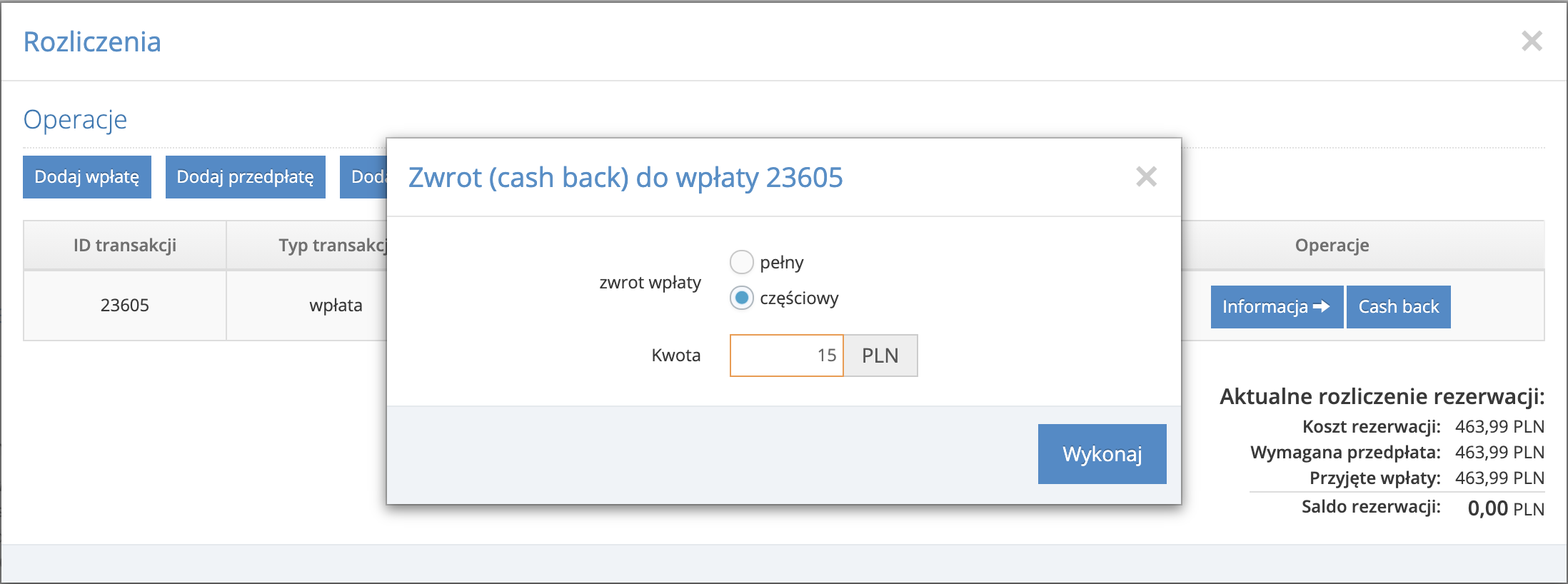Click the Dodaj przedpłatę button

pos(245,177)
